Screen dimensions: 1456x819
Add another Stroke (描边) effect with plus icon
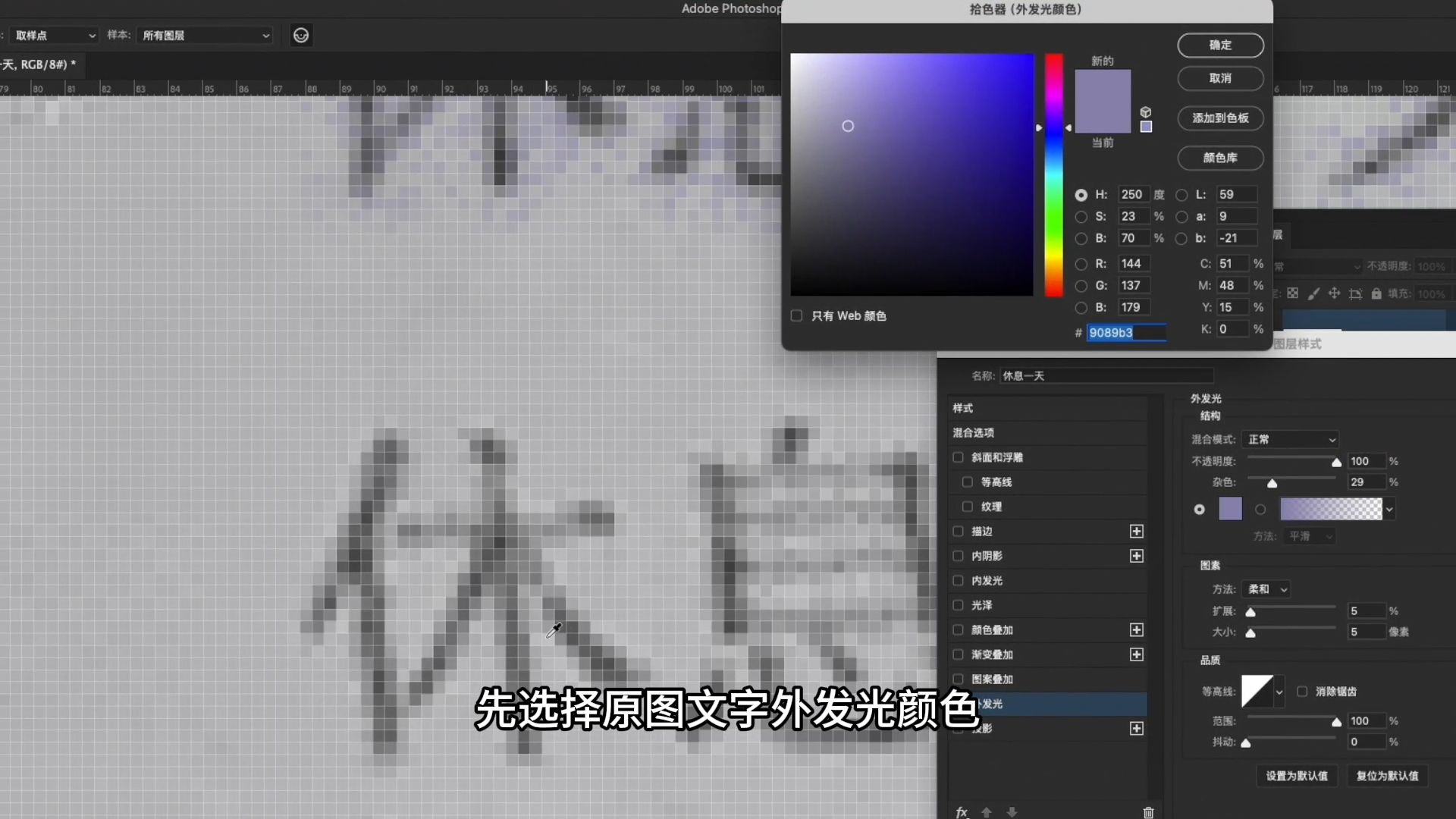[1136, 532]
